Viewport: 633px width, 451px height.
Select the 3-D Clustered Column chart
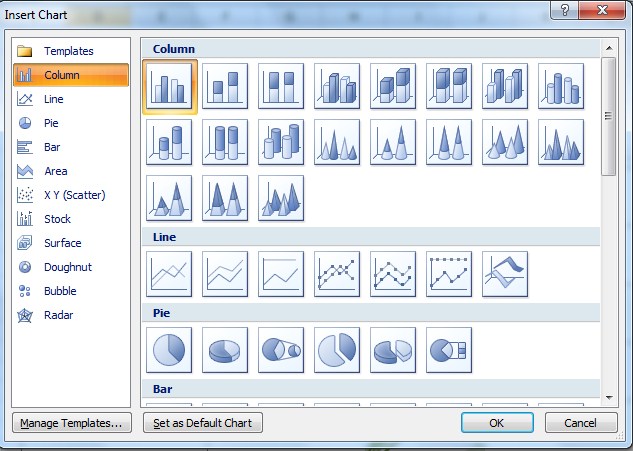pos(337,86)
